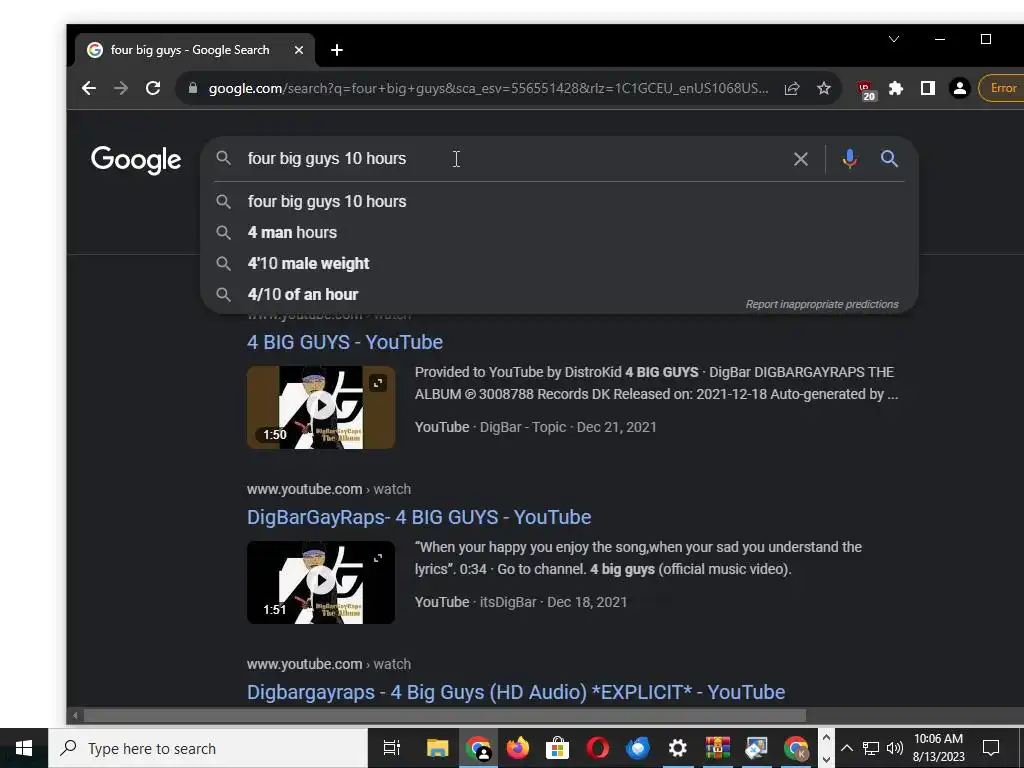Open the Windows Start menu
The height and width of the screenshot is (768, 1024).
click(24, 748)
